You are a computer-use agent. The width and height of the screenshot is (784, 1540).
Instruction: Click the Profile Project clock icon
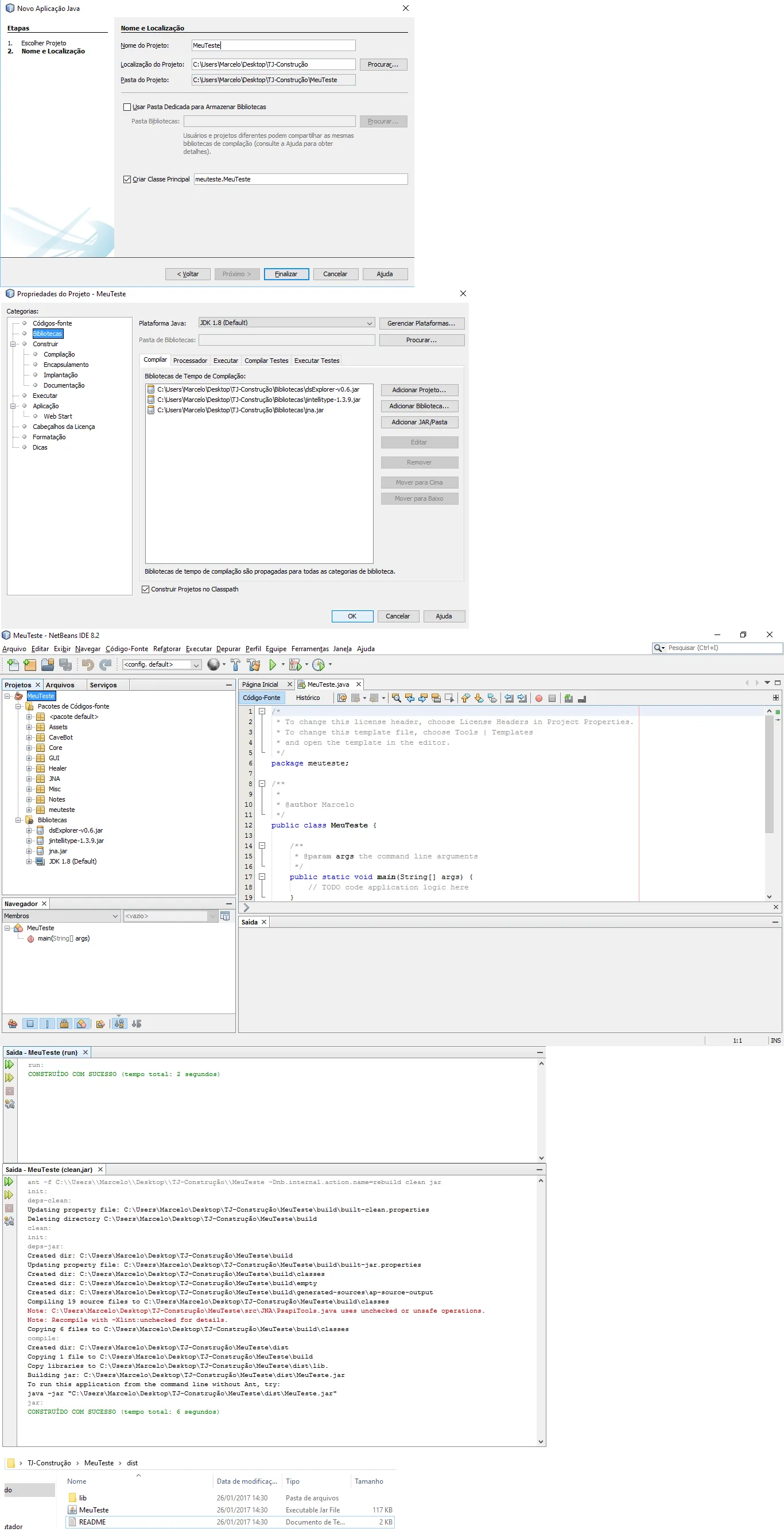tap(319, 665)
